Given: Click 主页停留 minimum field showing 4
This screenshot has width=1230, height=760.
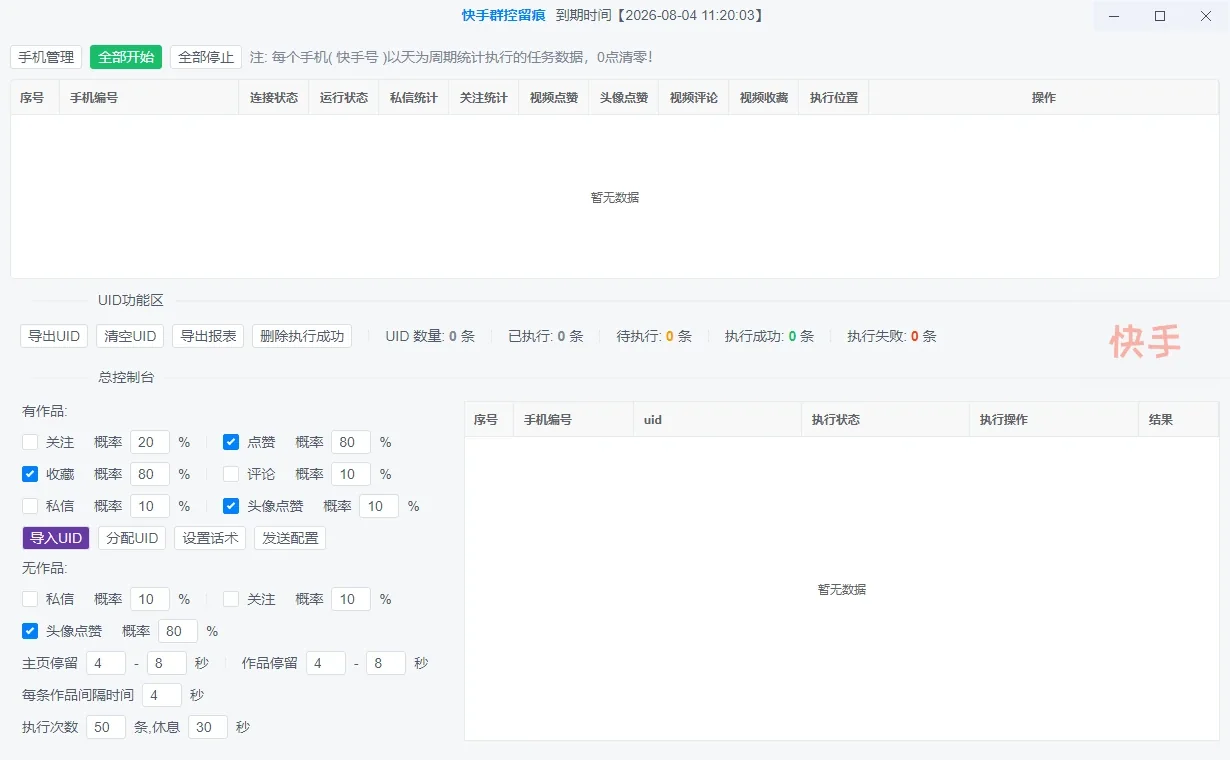Looking at the screenshot, I should pos(106,663).
